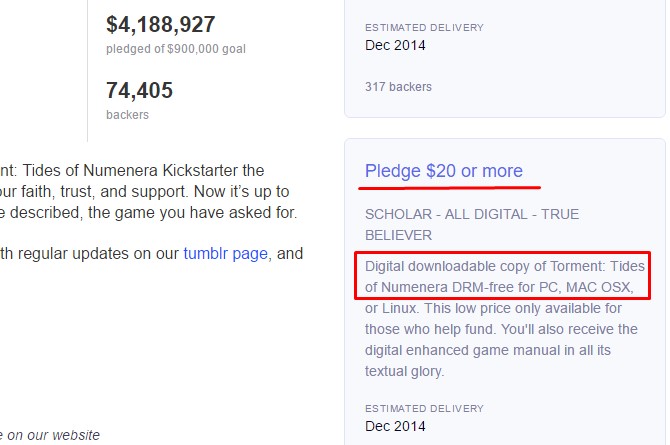
Task: Select the Pledge $20 or more reward
Action: [444, 171]
